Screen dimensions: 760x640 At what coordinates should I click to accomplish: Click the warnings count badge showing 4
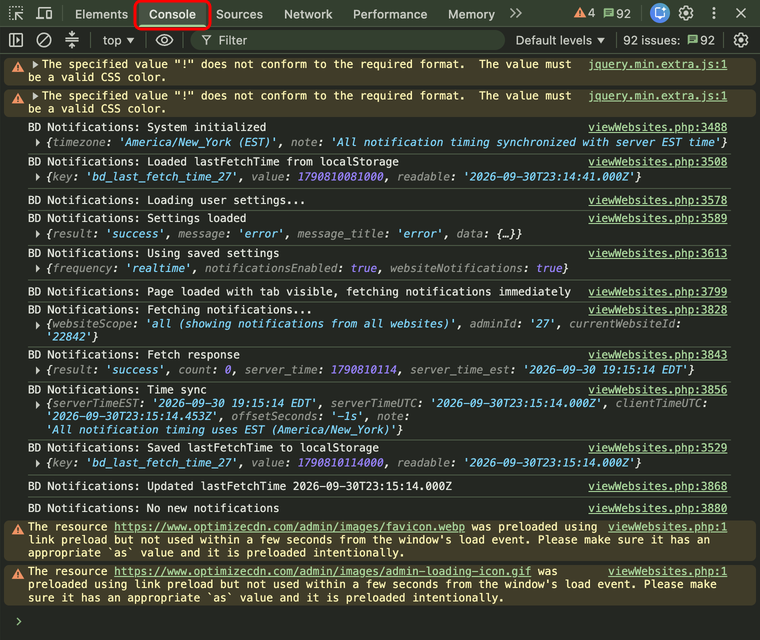point(584,14)
